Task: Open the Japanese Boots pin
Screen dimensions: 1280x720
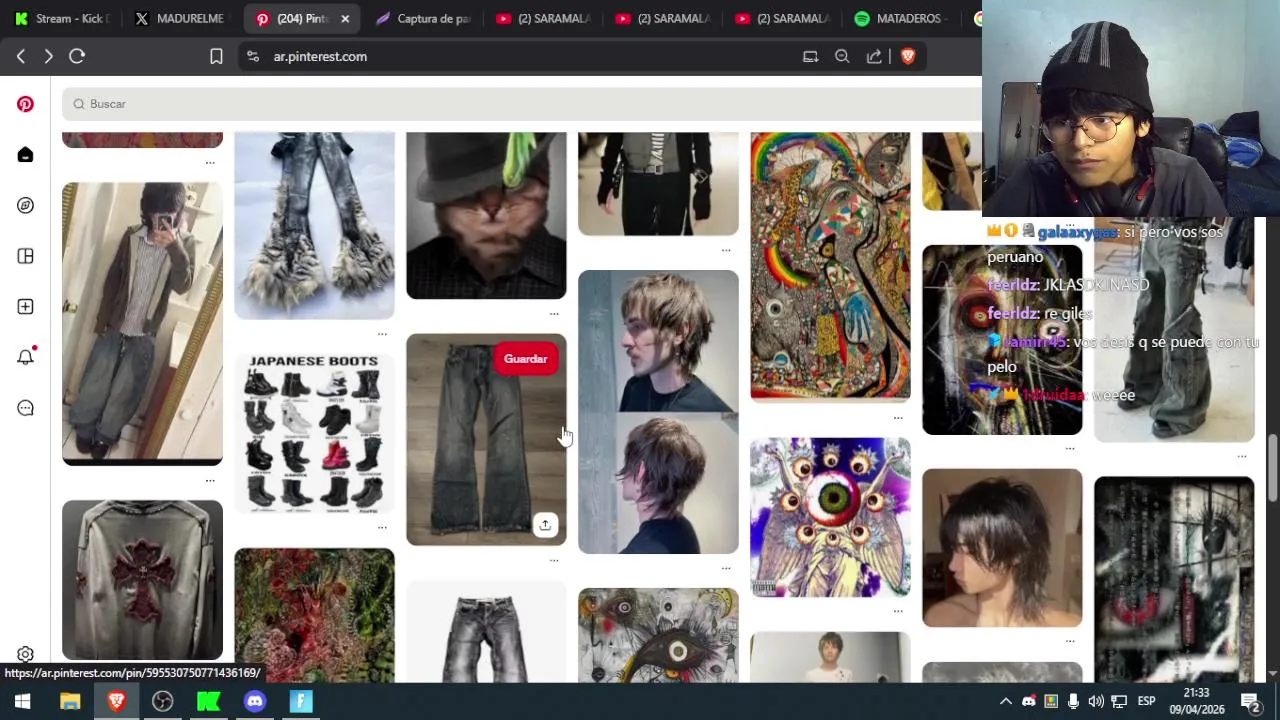Action: pos(314,432)
